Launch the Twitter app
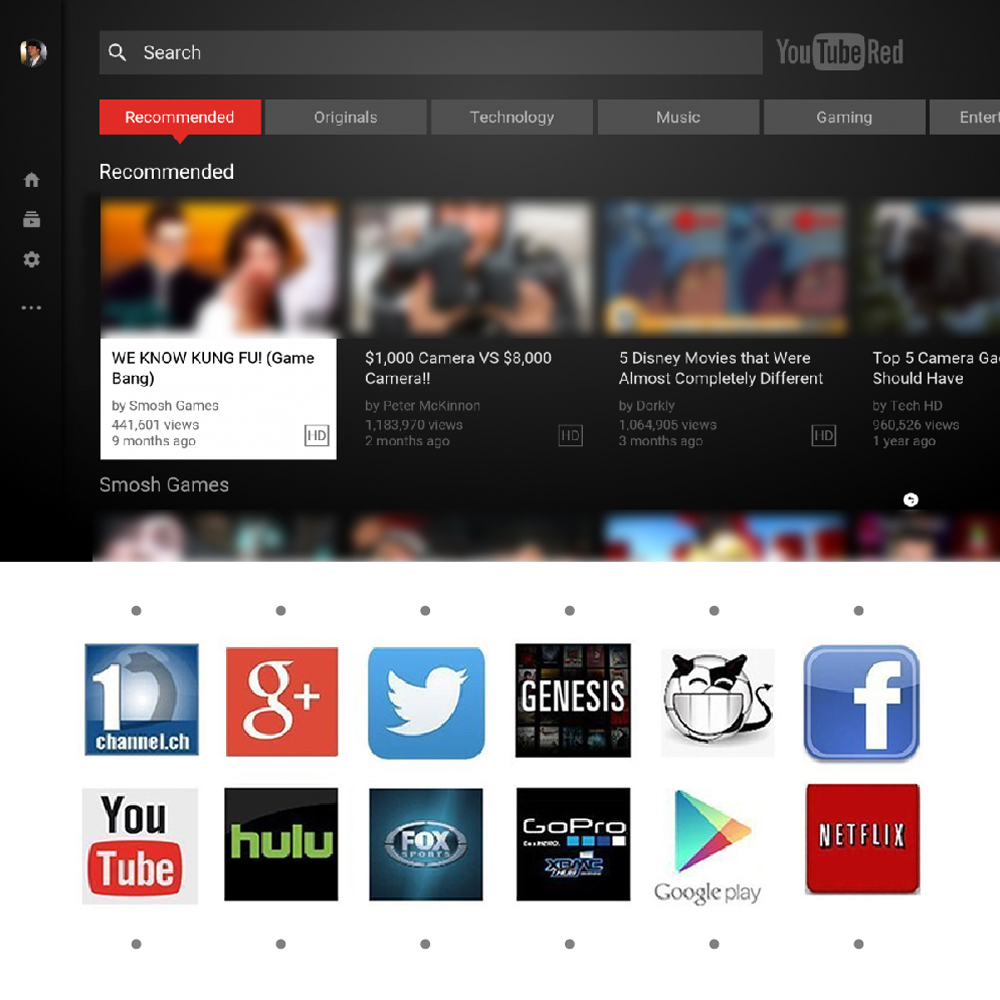Screen dimensions: 1000x1000 click(426, 700)
